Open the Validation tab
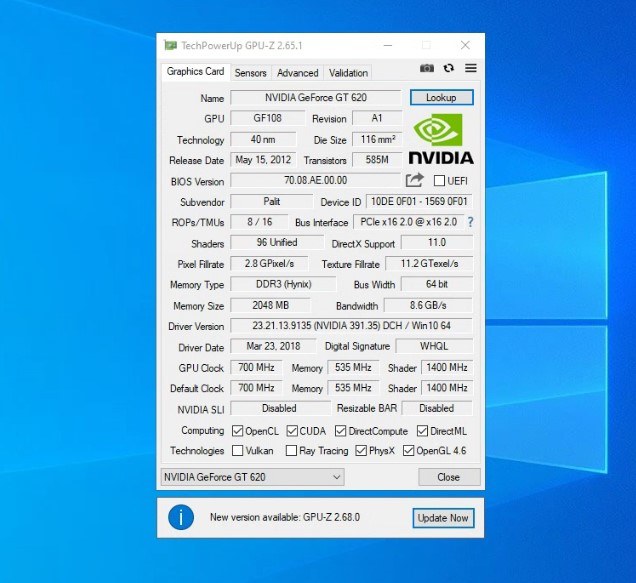 coord(348,73)
